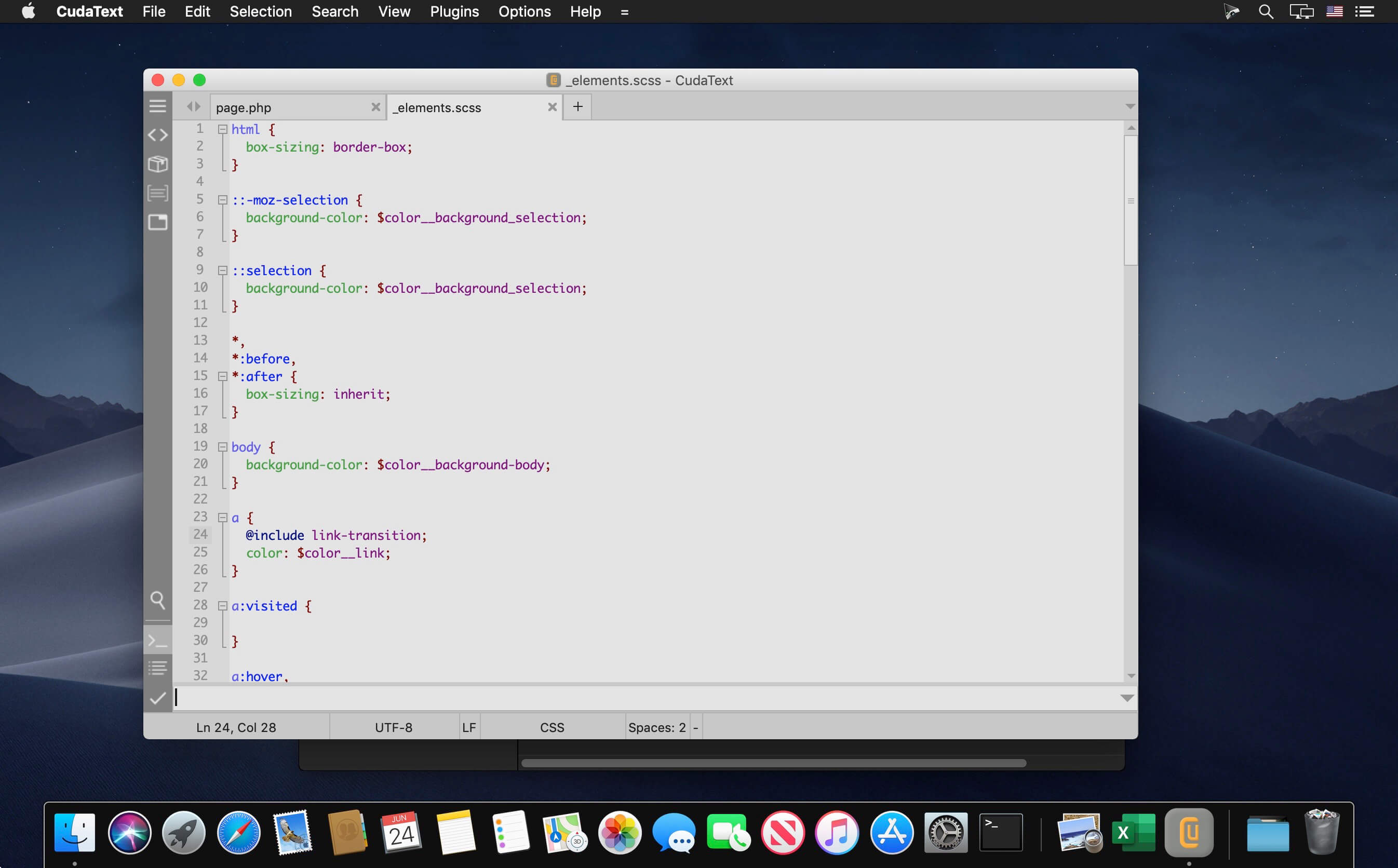The width and height of the screenshot is (1398, 868).
Task: Collapse the a block fold marker
Action: click(x=222, y=518)
